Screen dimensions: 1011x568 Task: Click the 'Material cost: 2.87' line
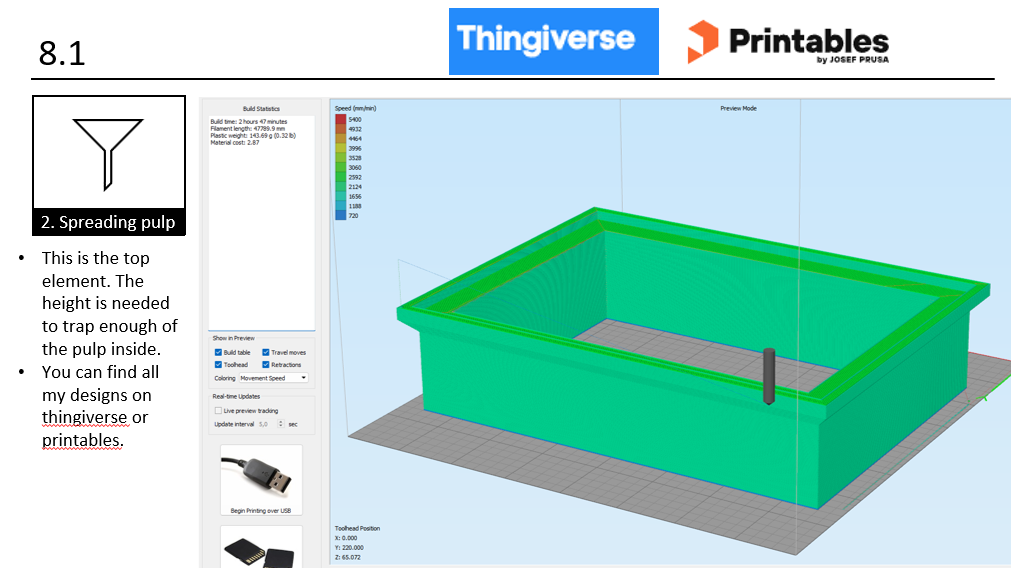tap(235, 143)
